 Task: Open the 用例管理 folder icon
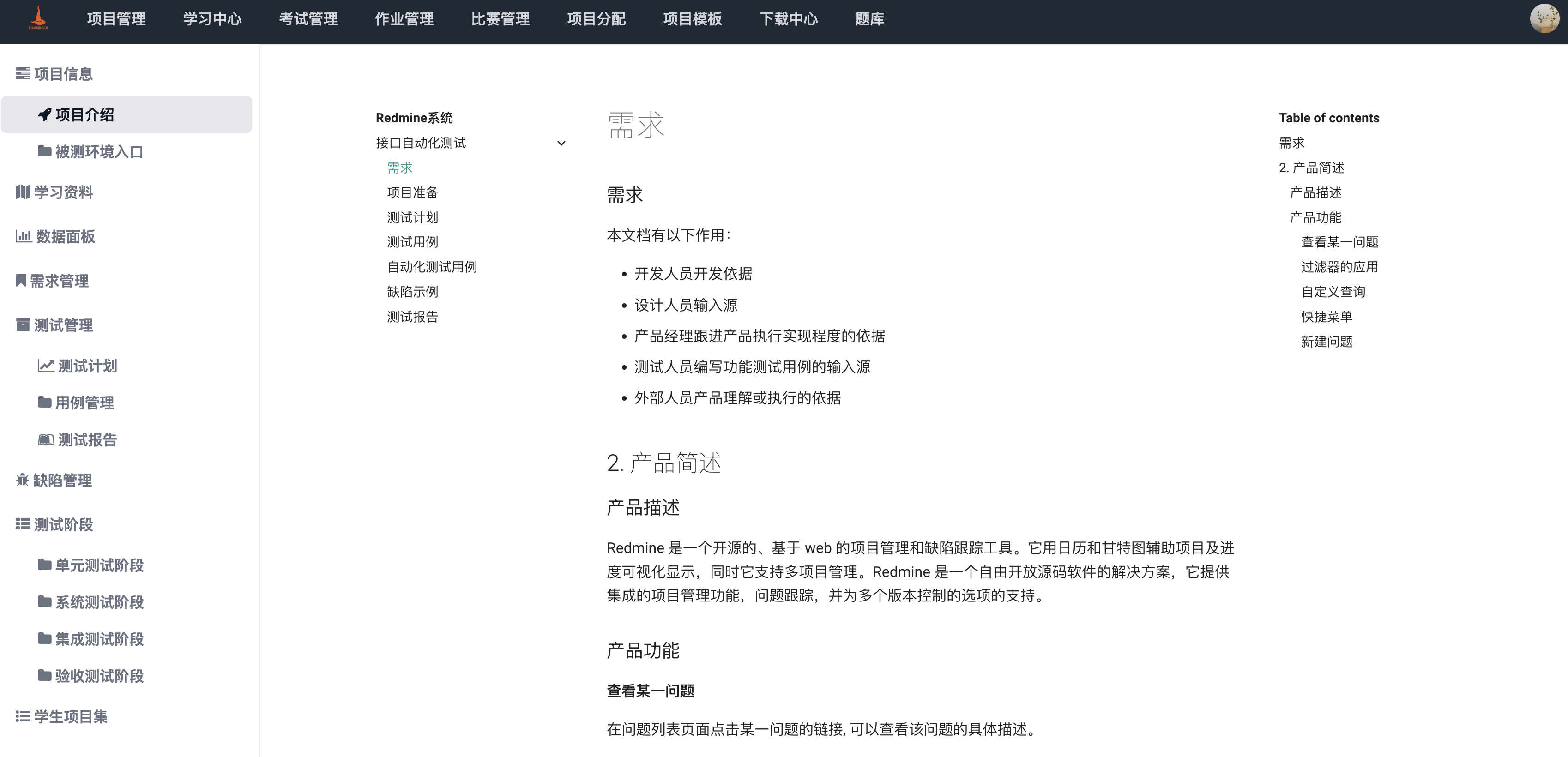[44, 402]
